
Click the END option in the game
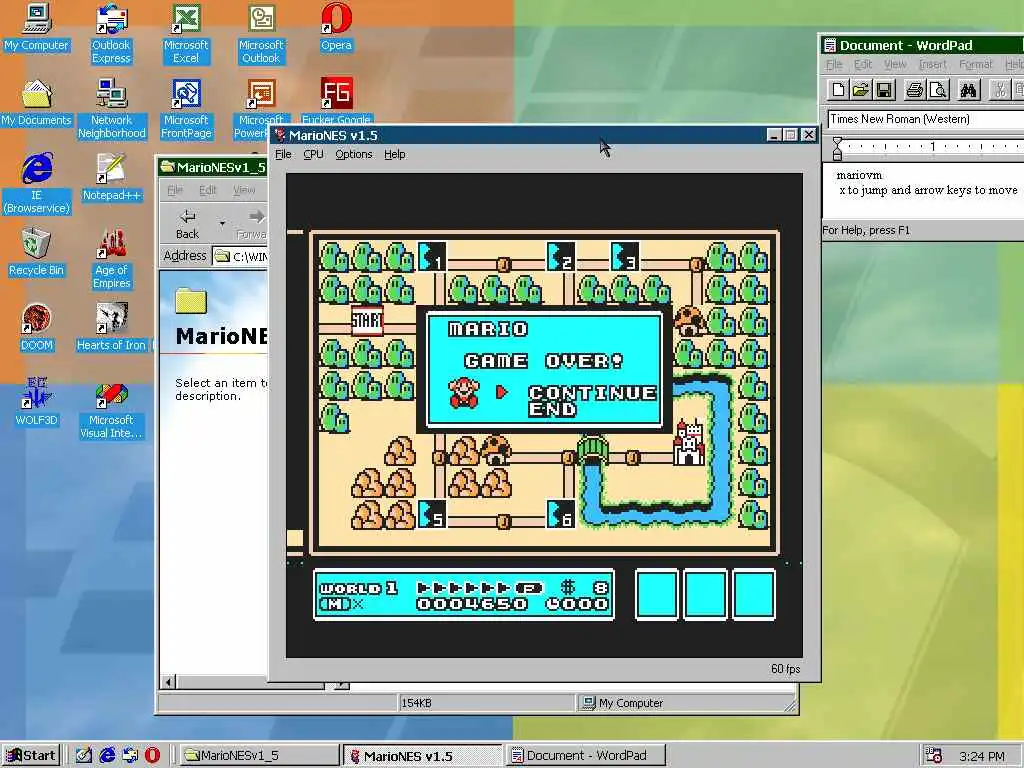(x=552, y=409)
